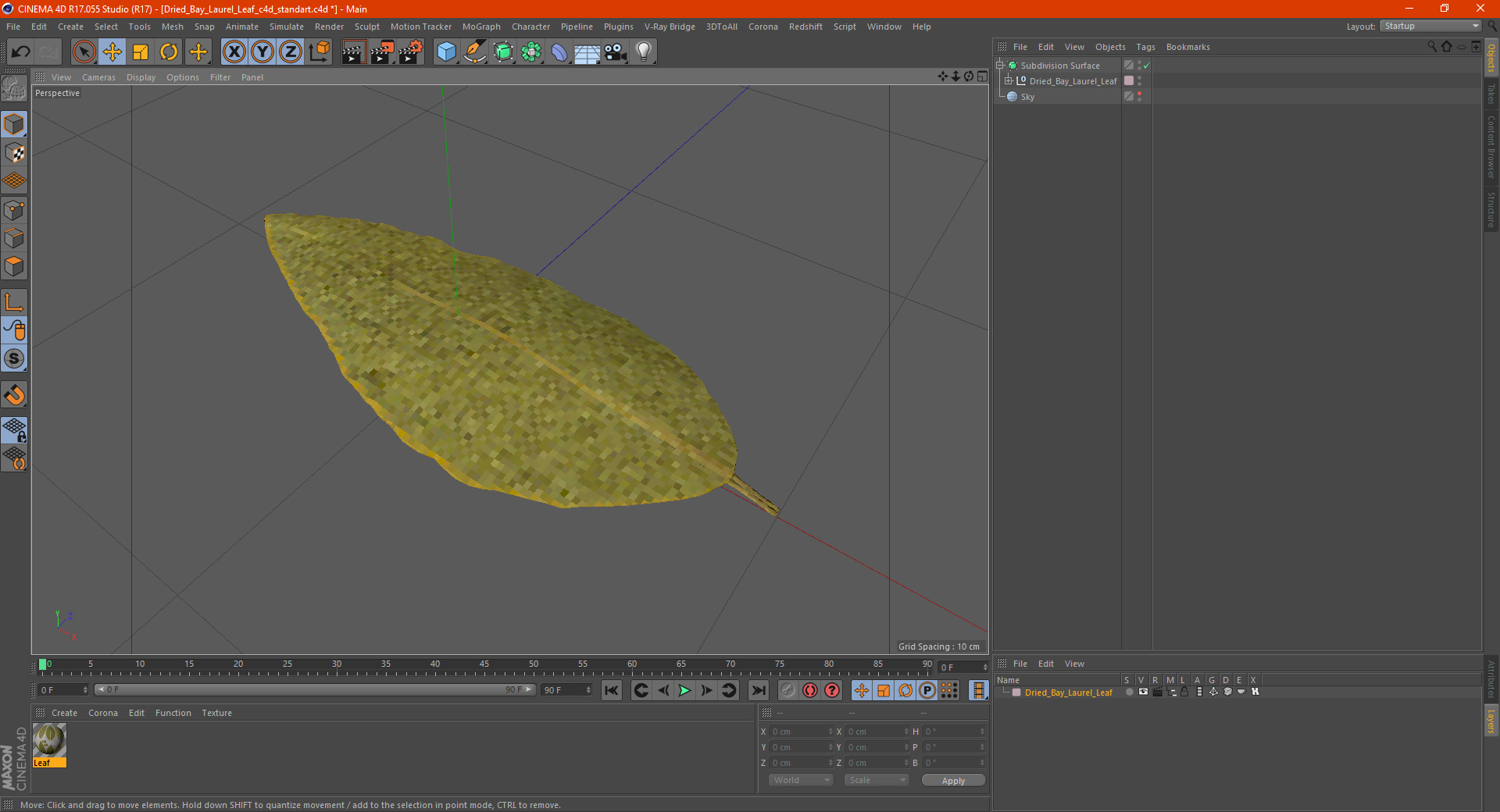Toggle Subdivision Surface enable checkmark

[1146, 66]
